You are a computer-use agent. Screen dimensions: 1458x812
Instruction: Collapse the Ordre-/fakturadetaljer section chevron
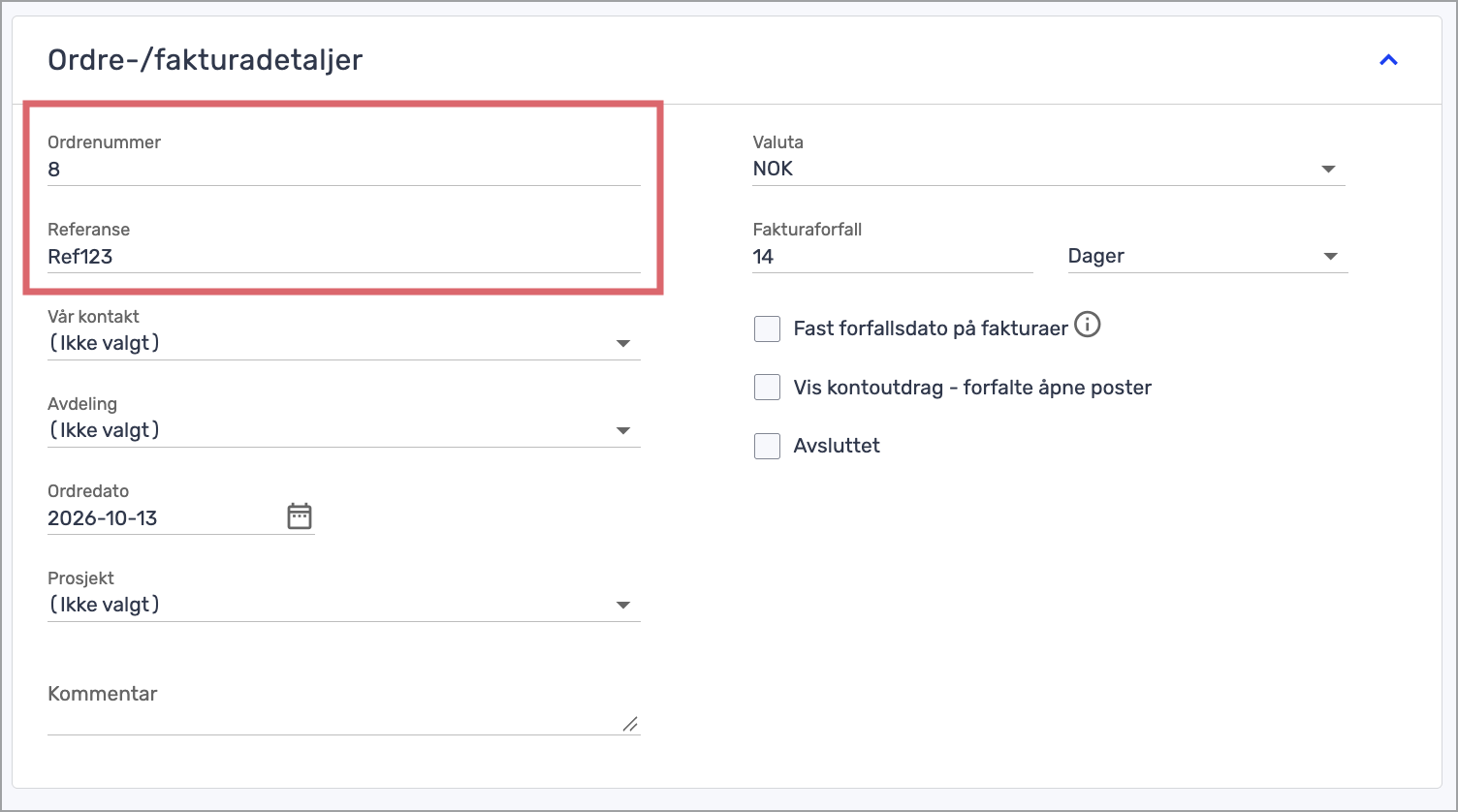(1388, 60)
